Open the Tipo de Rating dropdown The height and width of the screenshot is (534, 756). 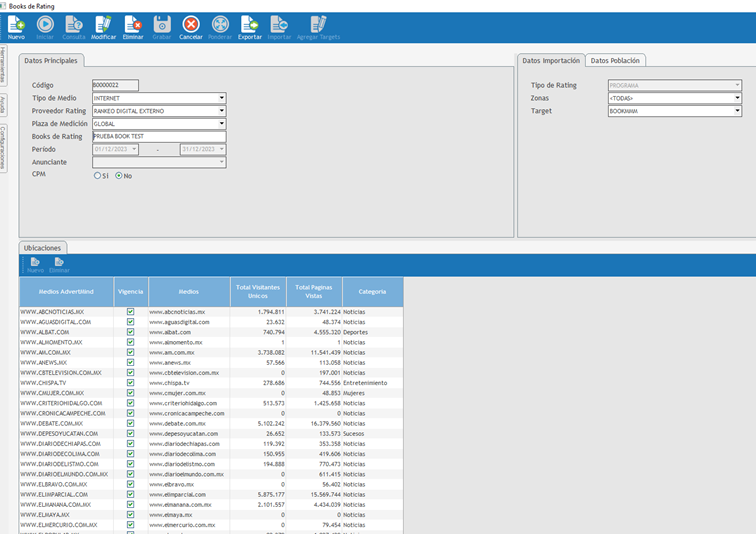pos(737,85)
